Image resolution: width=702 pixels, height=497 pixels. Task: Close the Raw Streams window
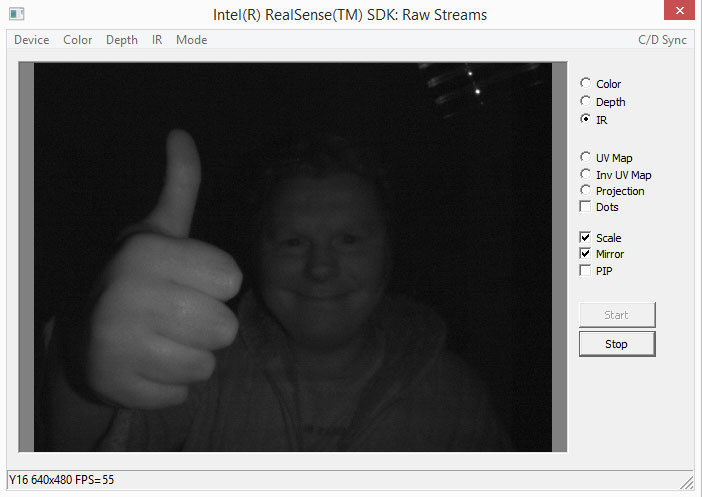click(679, 10)
